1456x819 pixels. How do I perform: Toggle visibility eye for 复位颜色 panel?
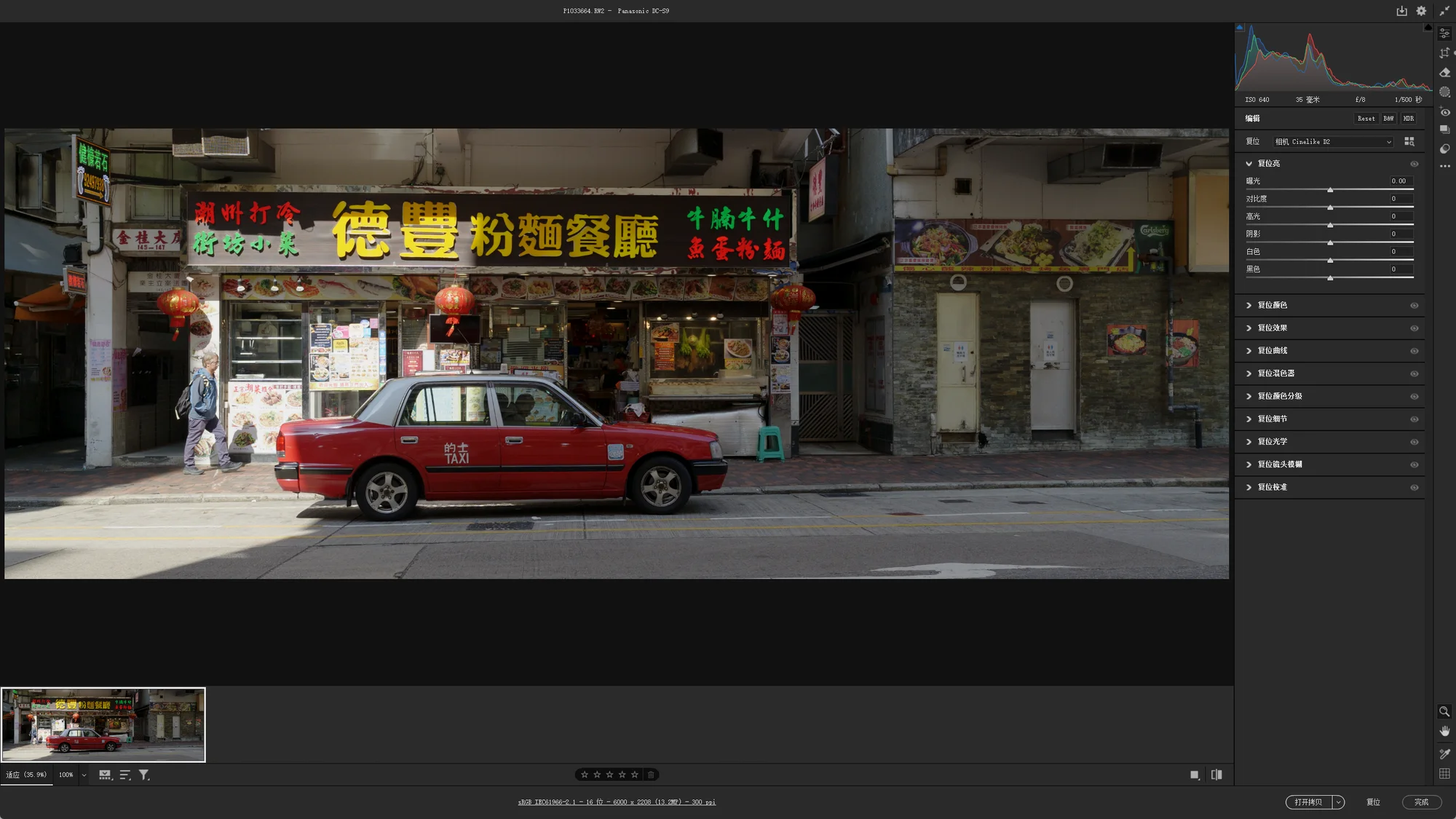1414,306
